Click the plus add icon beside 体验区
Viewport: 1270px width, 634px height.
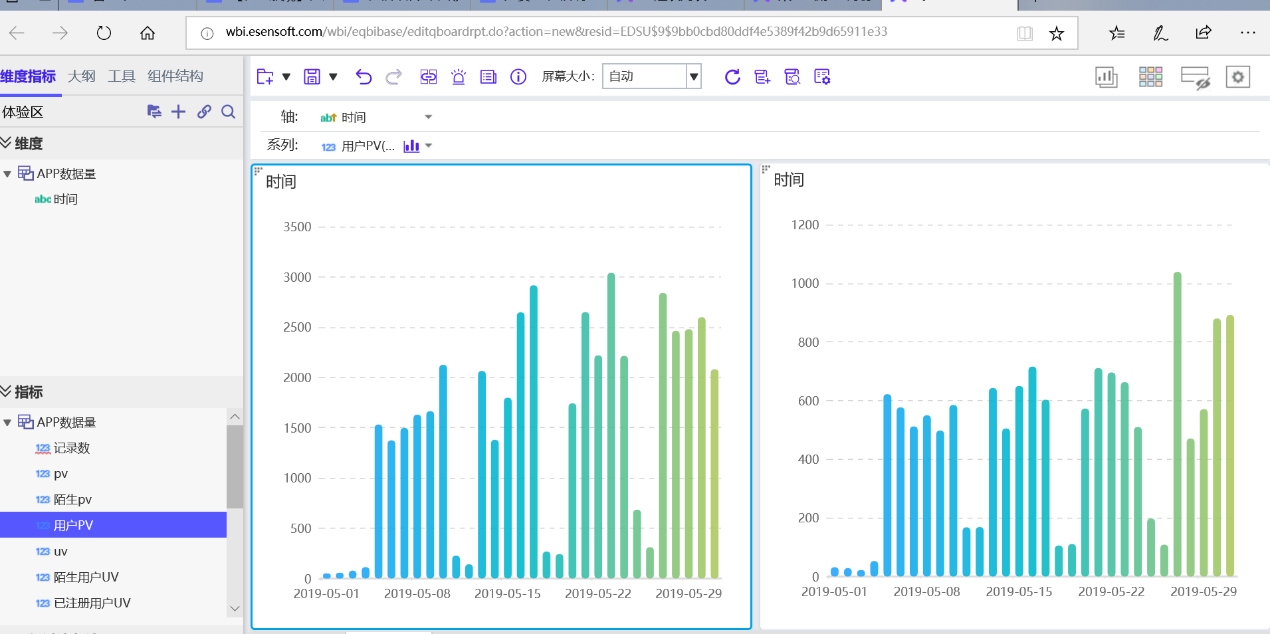click(x=178, y=112)
